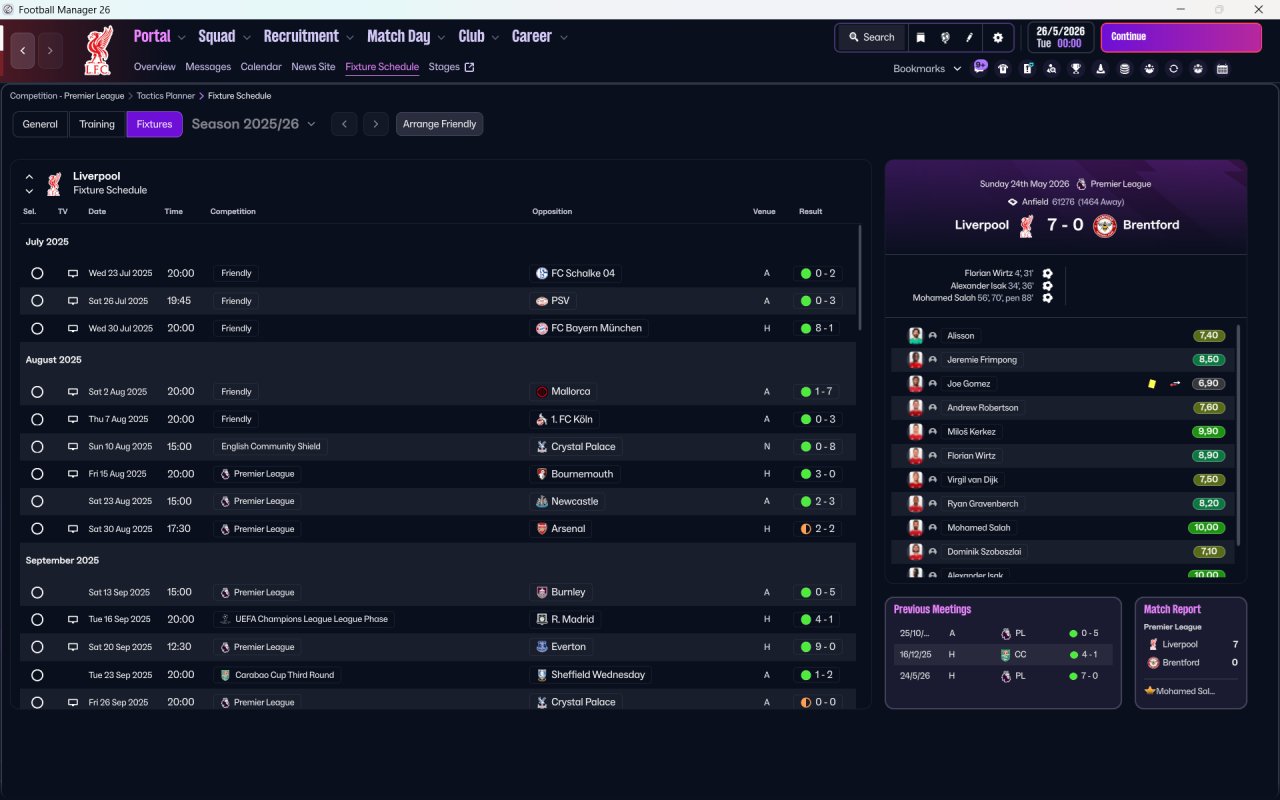Open the Calendar tab
Image resolution: width=1280 pixels, height=800 pixels.
click(x=261, y=67)
